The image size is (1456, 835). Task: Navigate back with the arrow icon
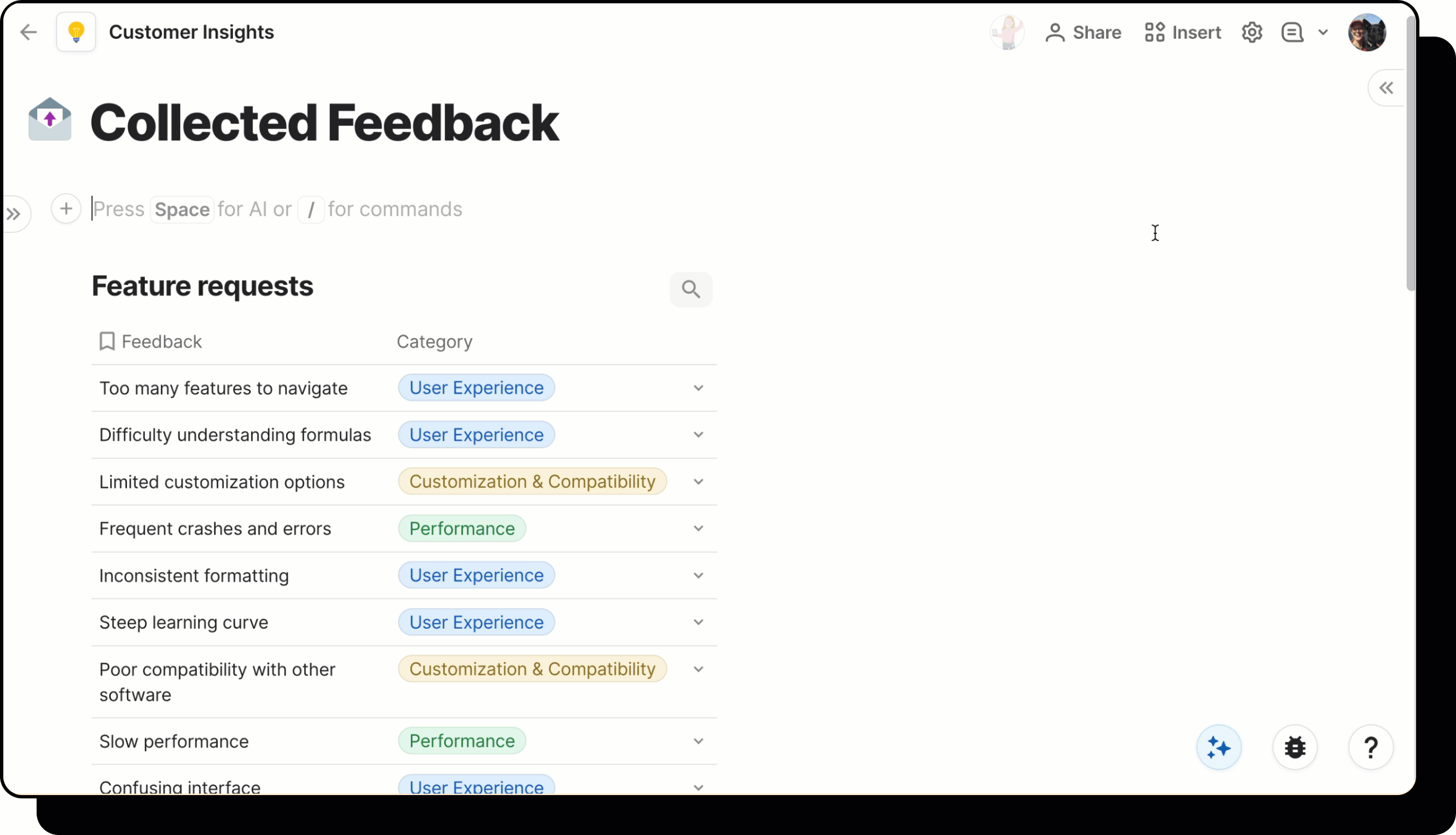tap(28, 32)
